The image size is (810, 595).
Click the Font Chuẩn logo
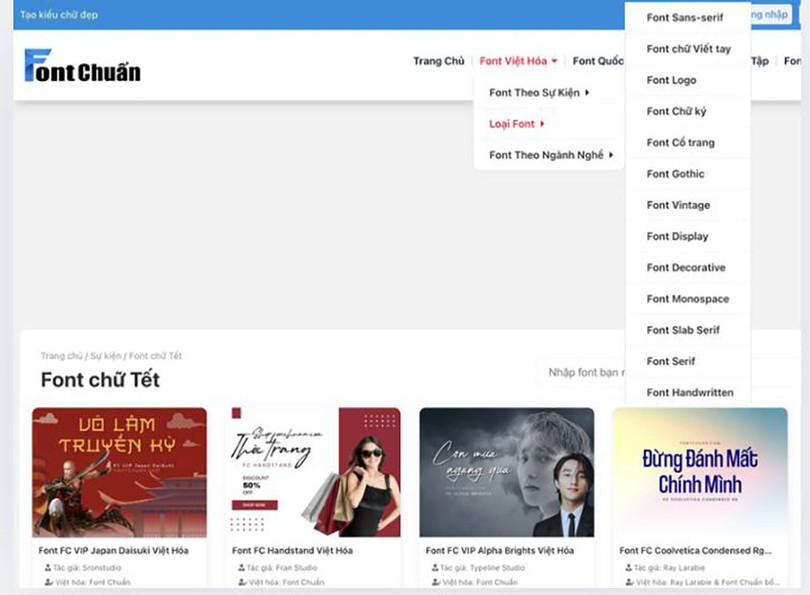[82, 66]
